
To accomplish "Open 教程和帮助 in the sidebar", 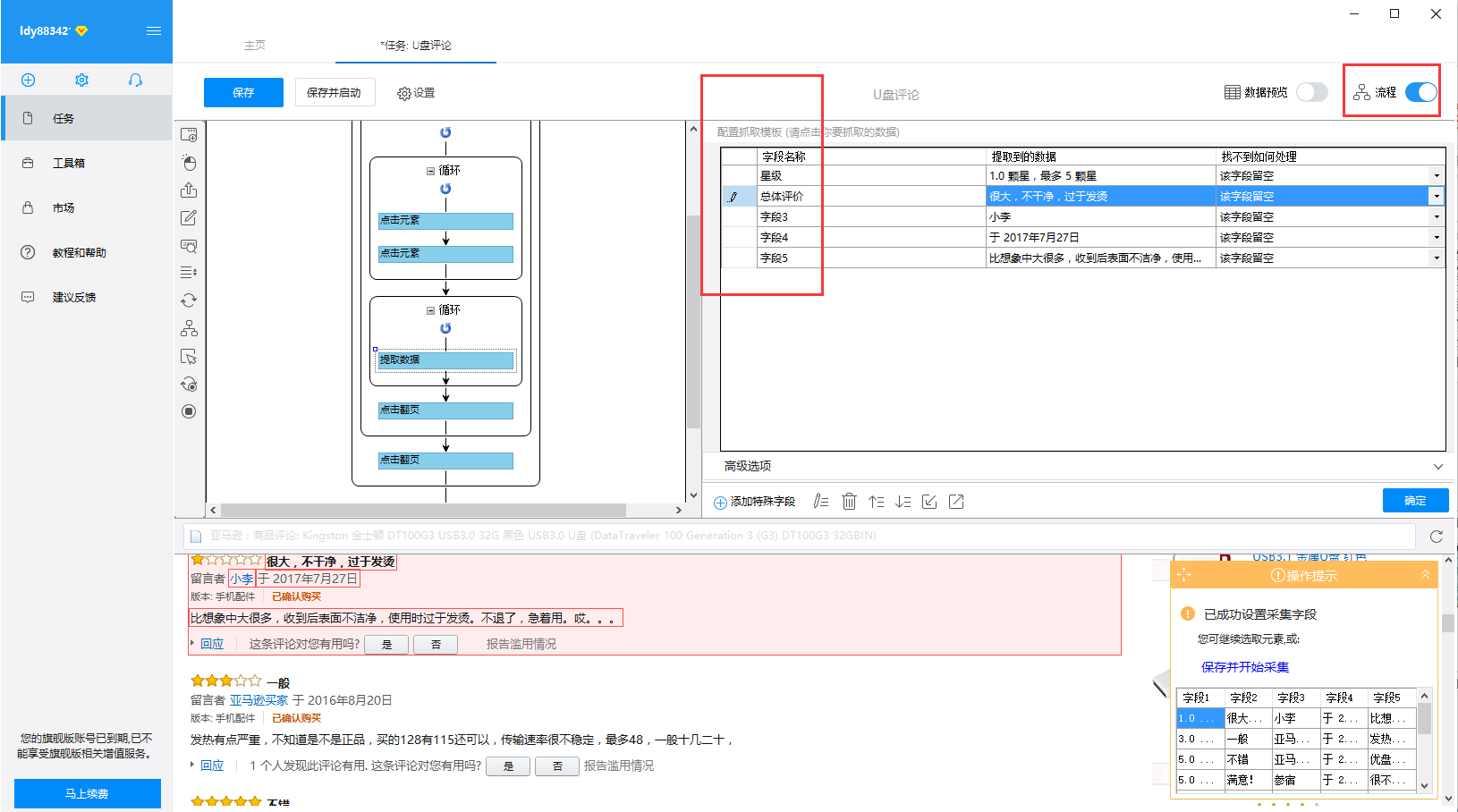I will coord(87,252).
